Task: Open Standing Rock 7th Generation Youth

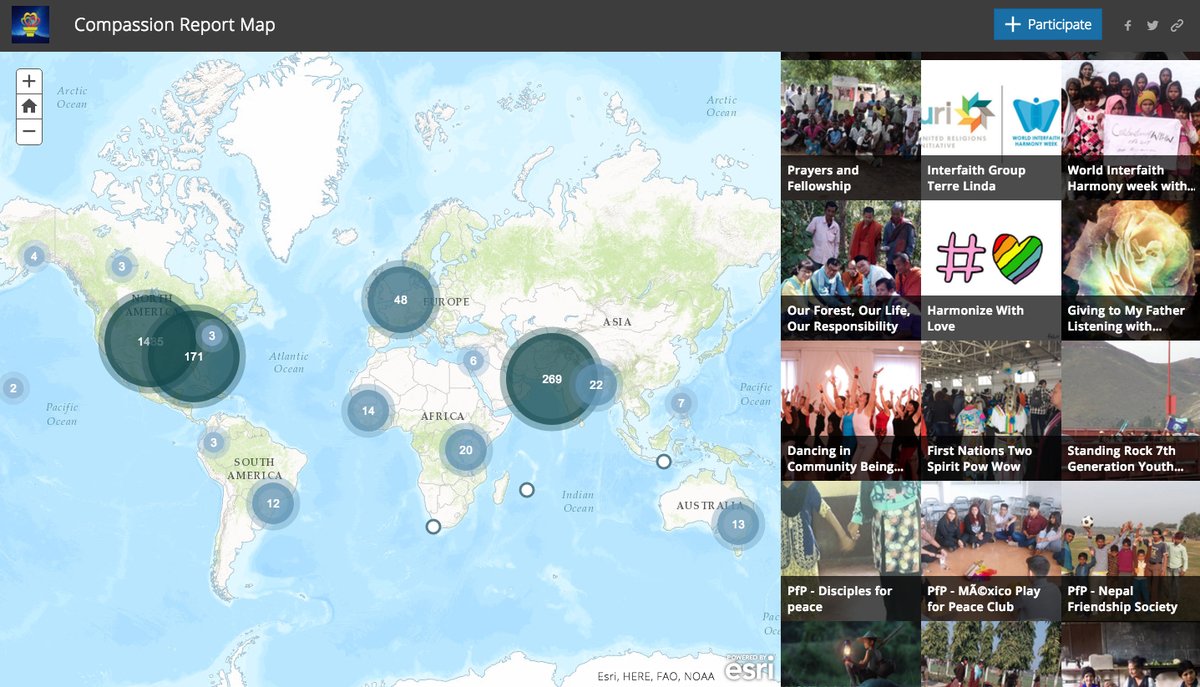Action: [1131, 411]
